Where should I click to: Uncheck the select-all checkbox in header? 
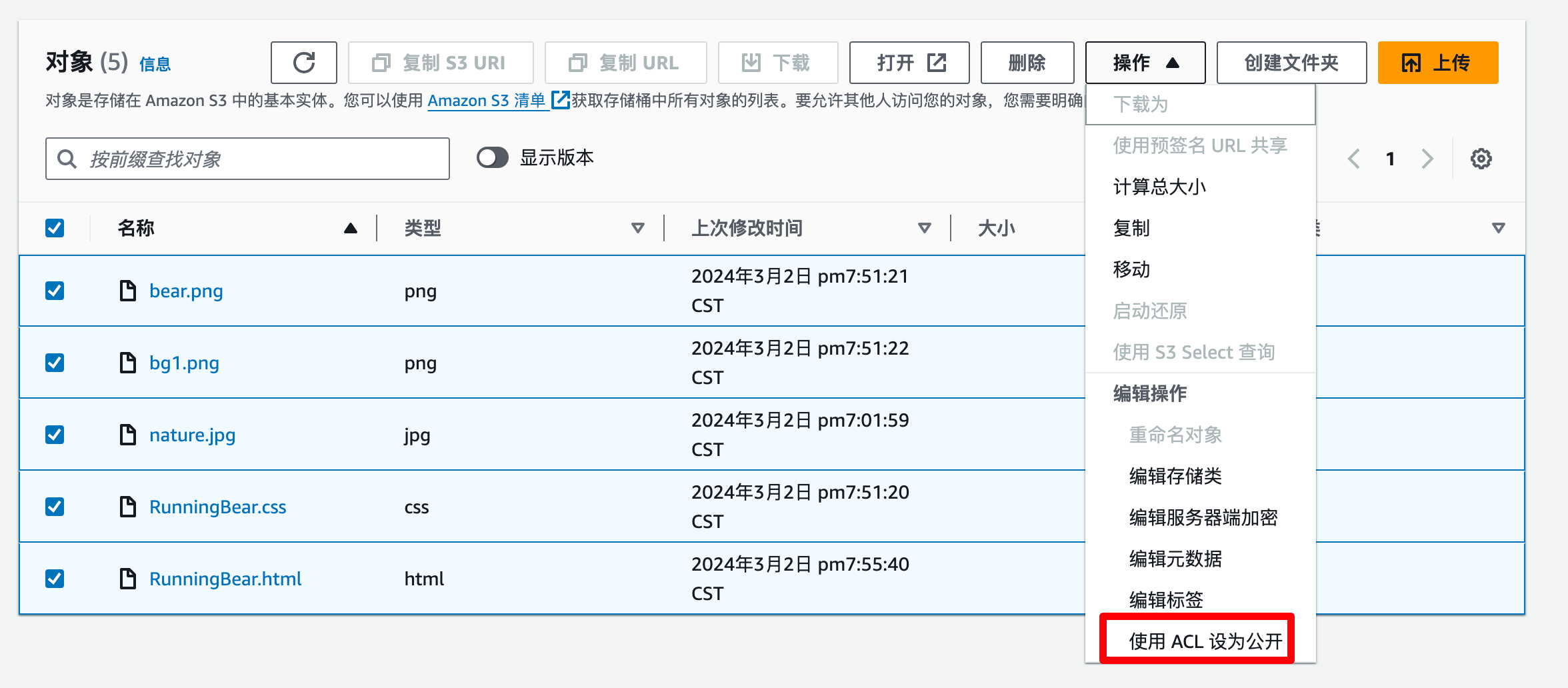55,228
